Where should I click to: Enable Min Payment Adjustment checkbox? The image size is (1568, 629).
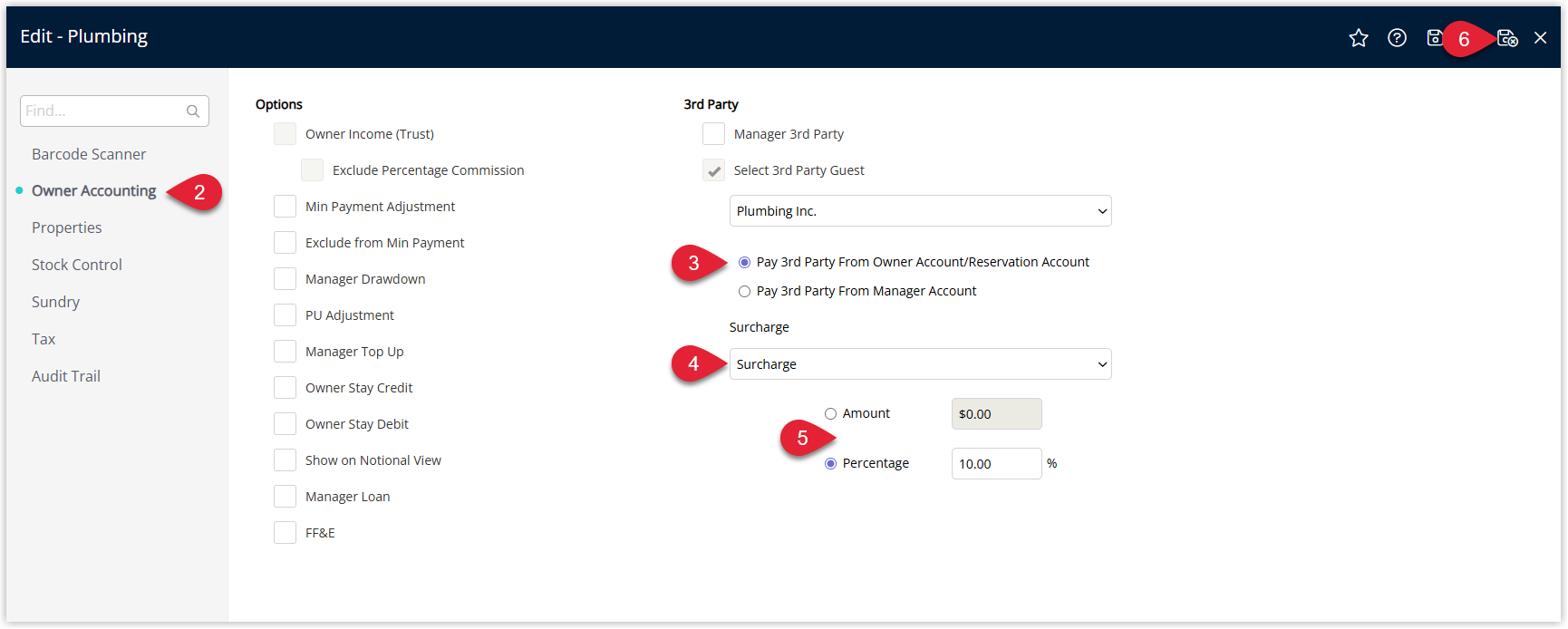click(x=285, y=207)
